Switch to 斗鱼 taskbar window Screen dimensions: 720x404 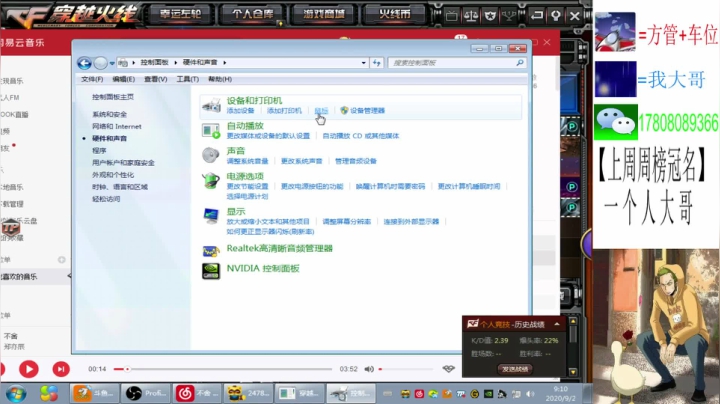95,393
